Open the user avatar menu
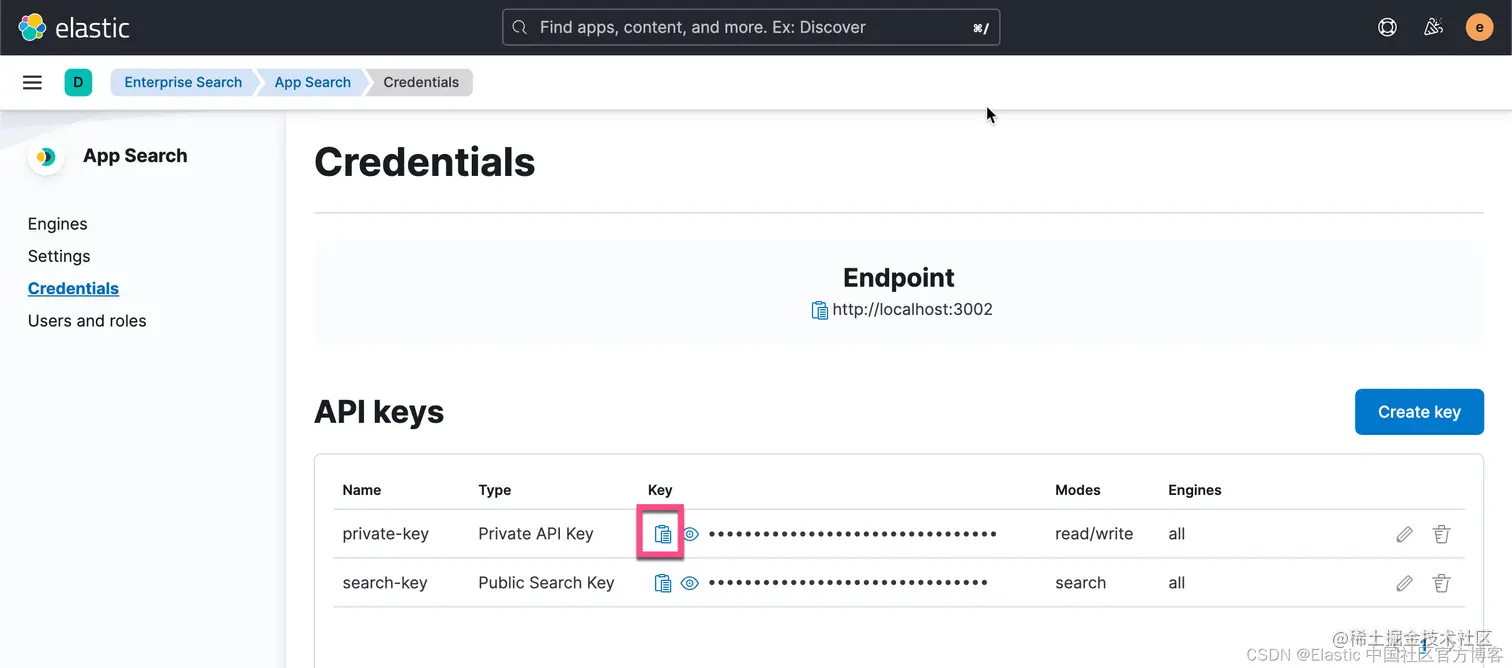Image resolution: width=1512 pixels, height=668 pixels. tap(1479, 27)
